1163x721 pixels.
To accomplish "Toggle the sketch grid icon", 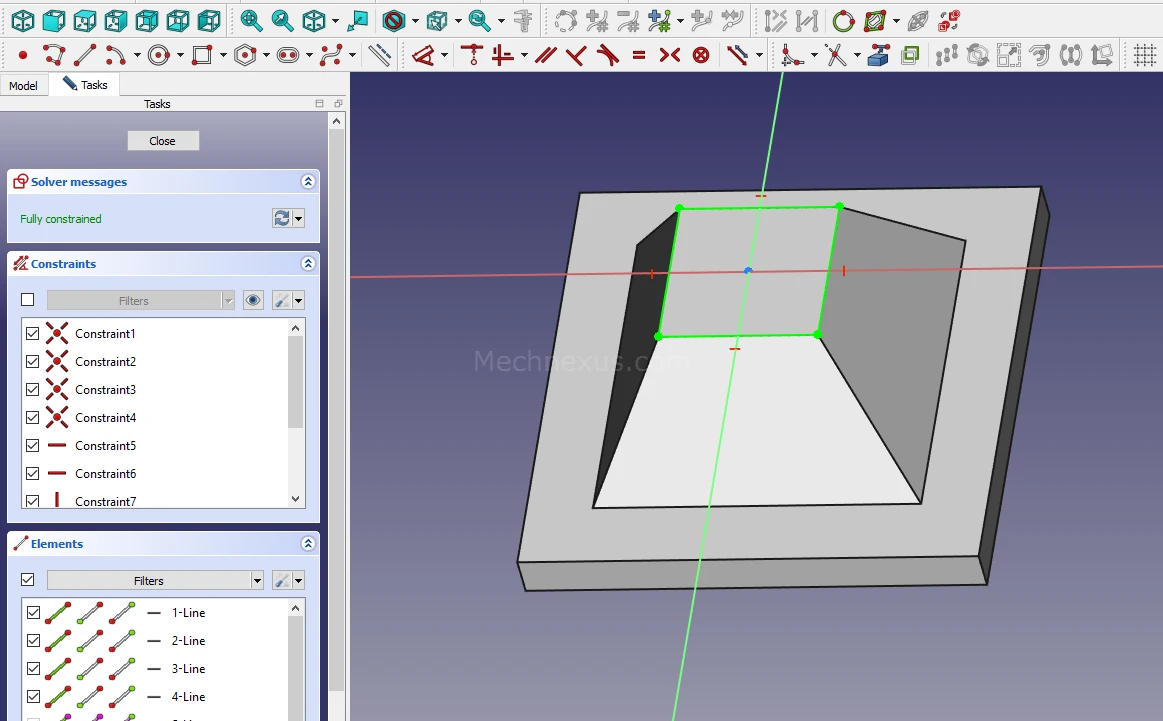I will tap(1144, 55).
